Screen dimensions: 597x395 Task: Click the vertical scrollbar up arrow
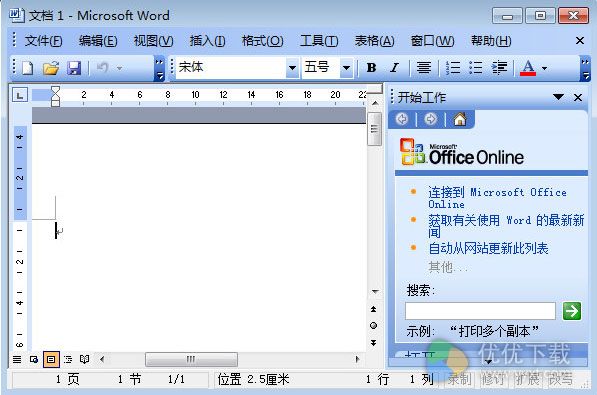(x=375, y=103)
